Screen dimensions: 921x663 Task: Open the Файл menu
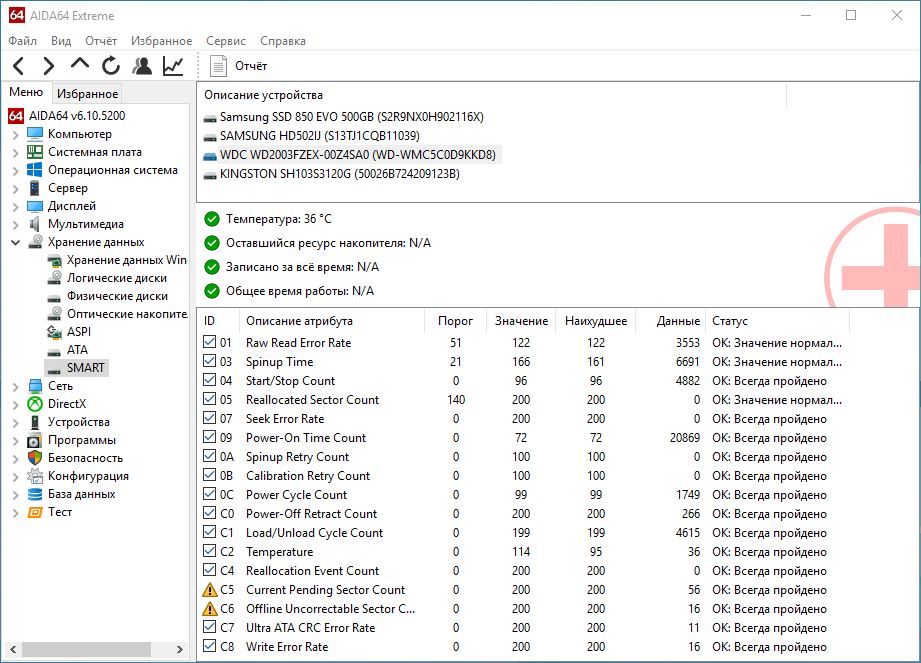tap(22, 41)
